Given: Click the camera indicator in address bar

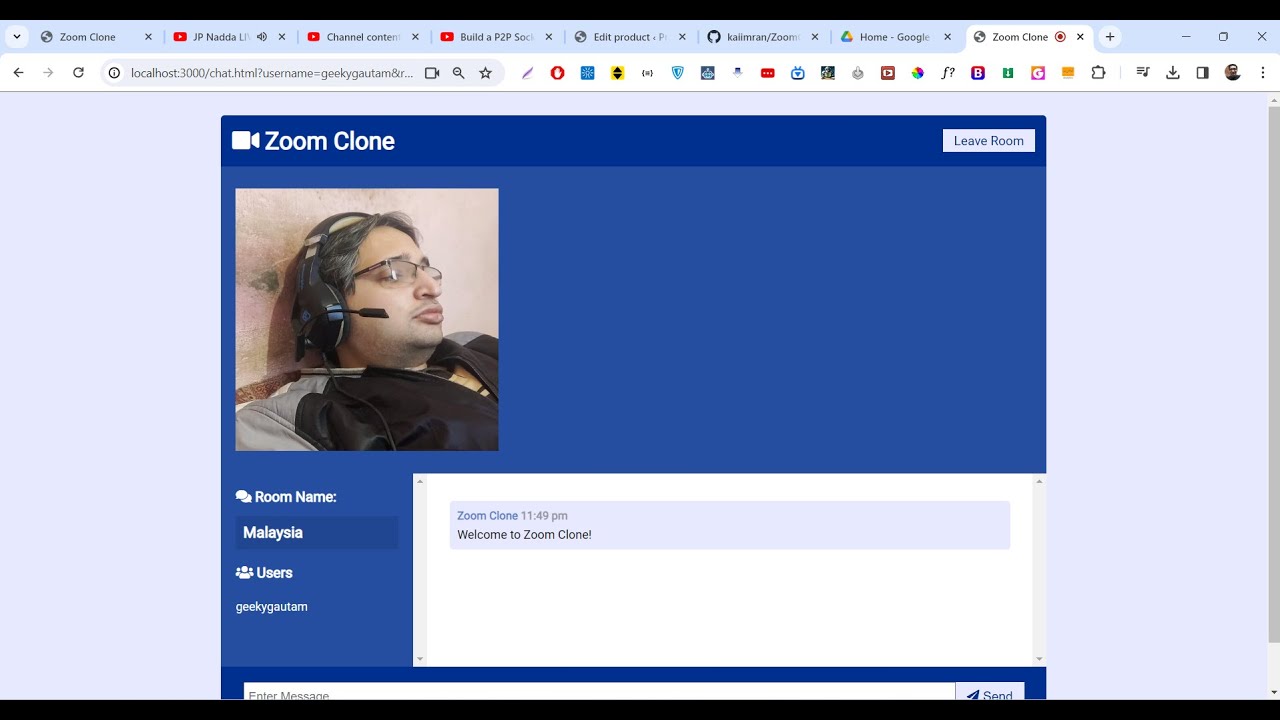Looking at the screenshot, I should point(432,73).
